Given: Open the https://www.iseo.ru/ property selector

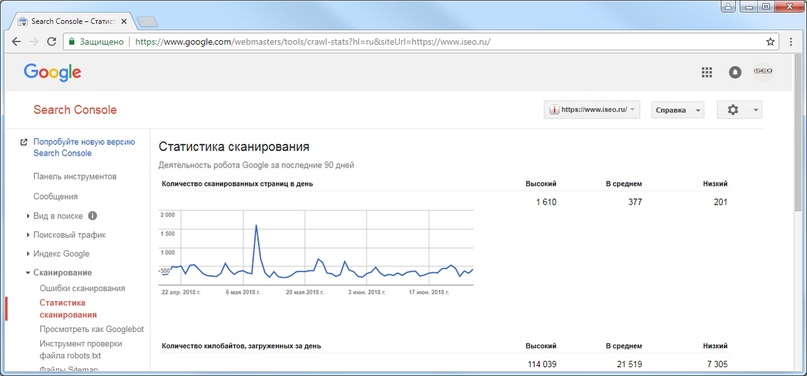Looking at the screenshot, I should pos(592,110).
